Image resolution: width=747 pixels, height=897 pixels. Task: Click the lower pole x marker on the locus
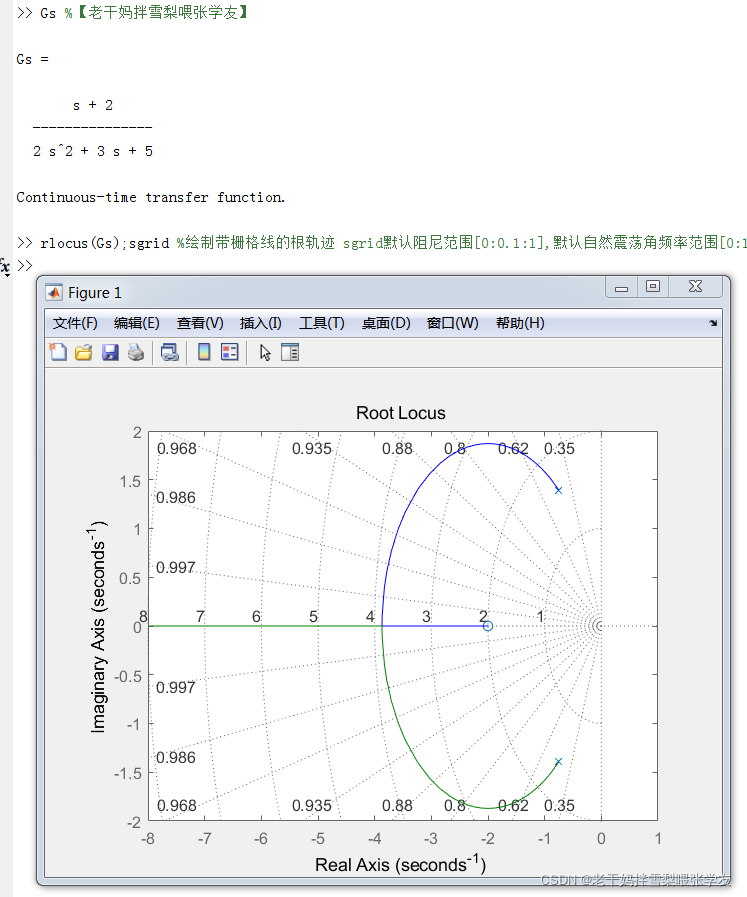coord(558,761)
